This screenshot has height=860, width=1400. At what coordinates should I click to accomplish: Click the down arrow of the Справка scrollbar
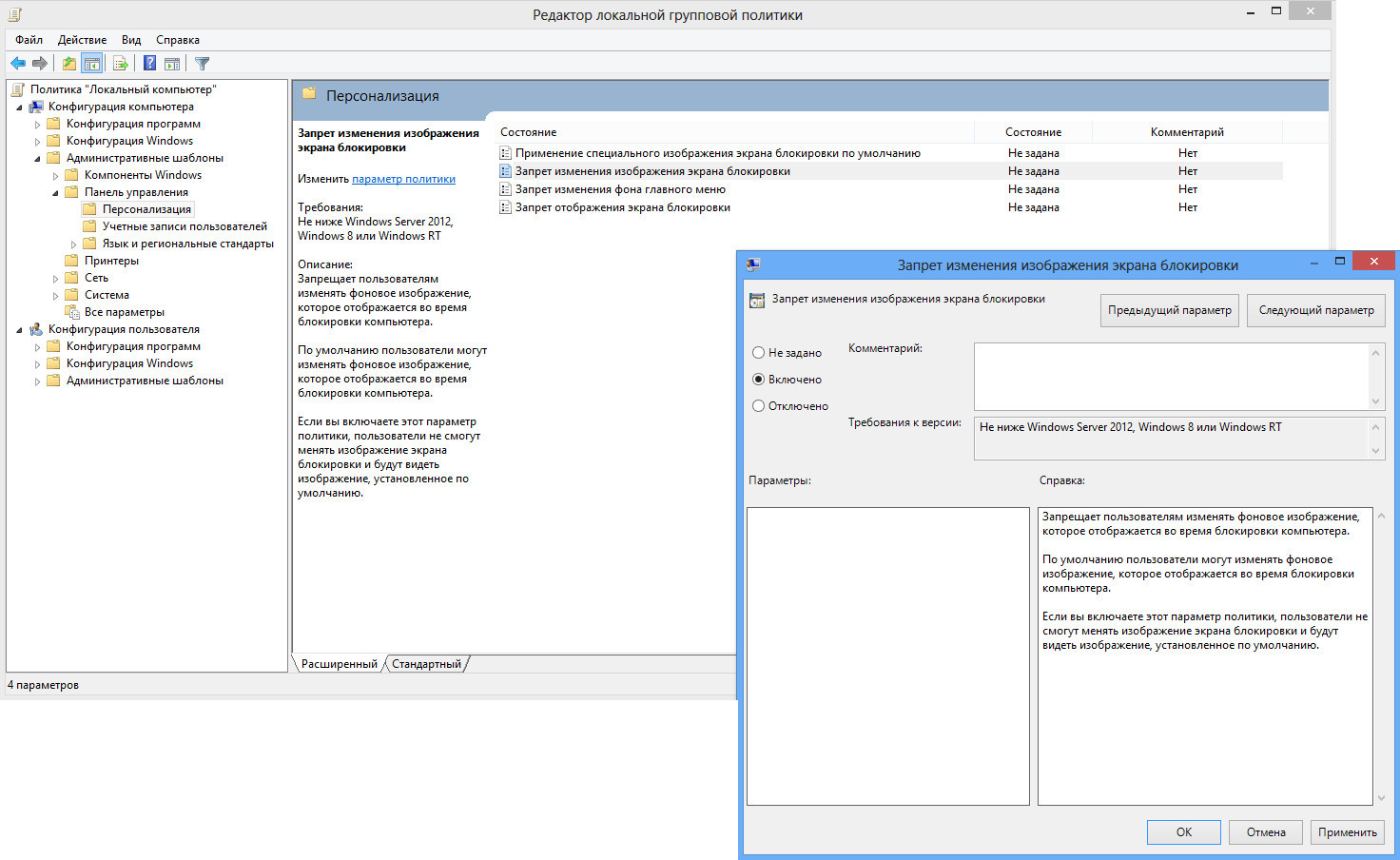coord(1381,798)
